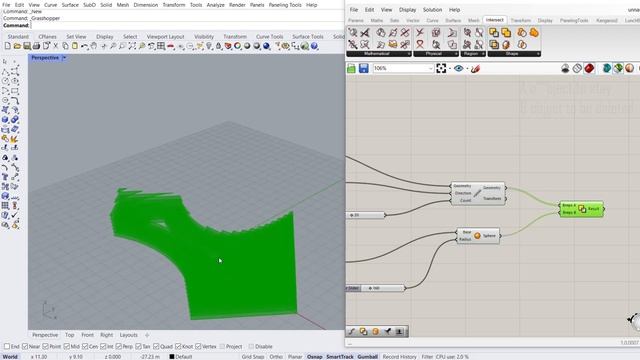Click orange sphere preview quality icon in Grasshopper
Image resolution: width=640 pixels, height=360 pixels.
(x=629, y=68)
